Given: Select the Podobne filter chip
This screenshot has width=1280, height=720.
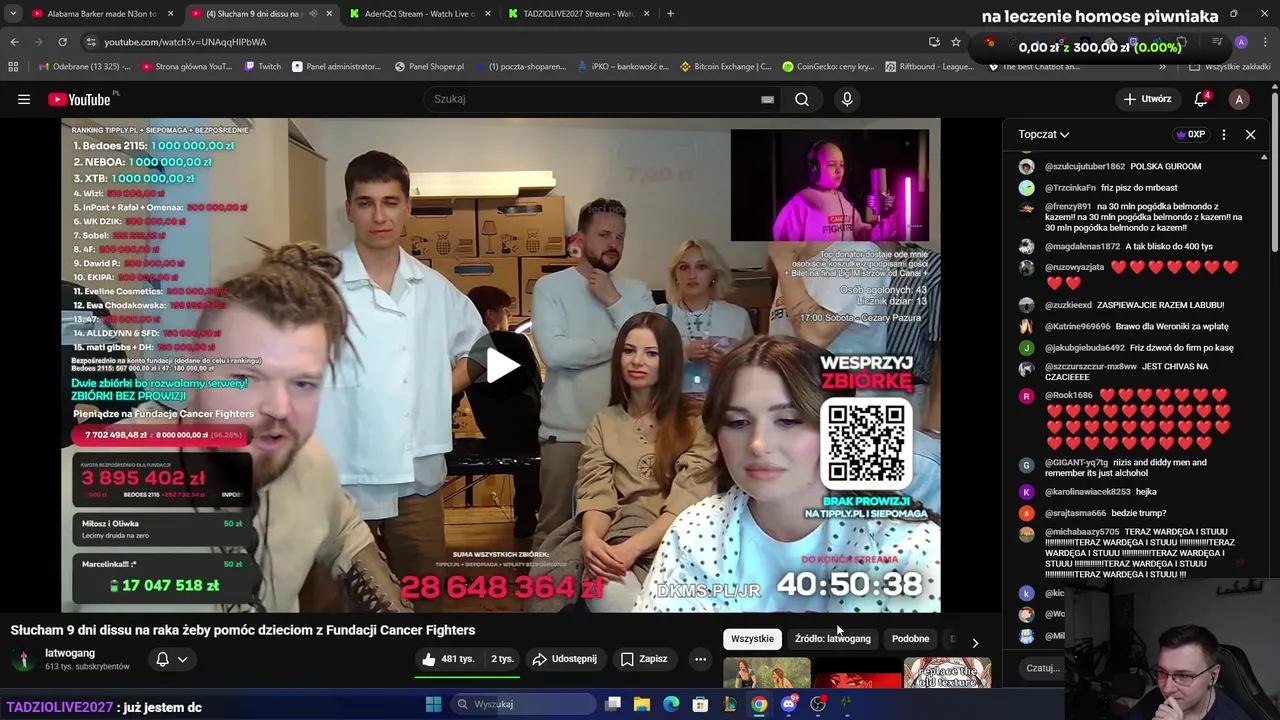Looking at the screenshot, I should point(910,639).
